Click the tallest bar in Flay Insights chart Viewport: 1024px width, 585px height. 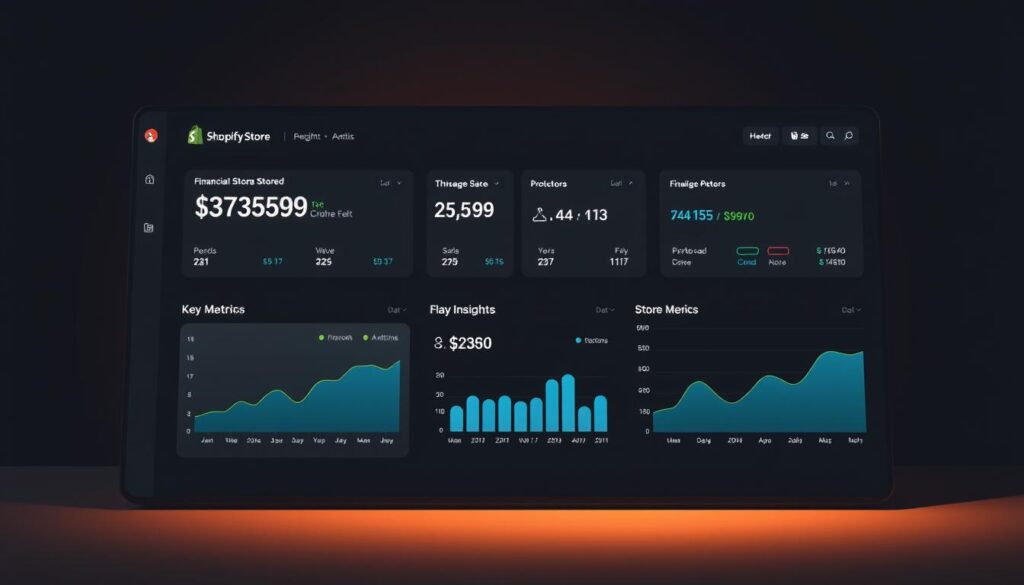coord(568,403)
